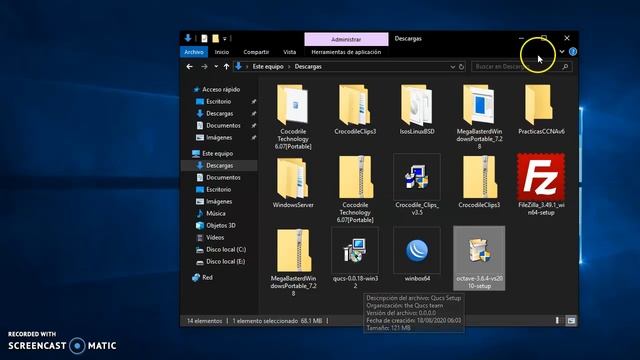Click the Administrar contextual tab

(x=346, y=39)
